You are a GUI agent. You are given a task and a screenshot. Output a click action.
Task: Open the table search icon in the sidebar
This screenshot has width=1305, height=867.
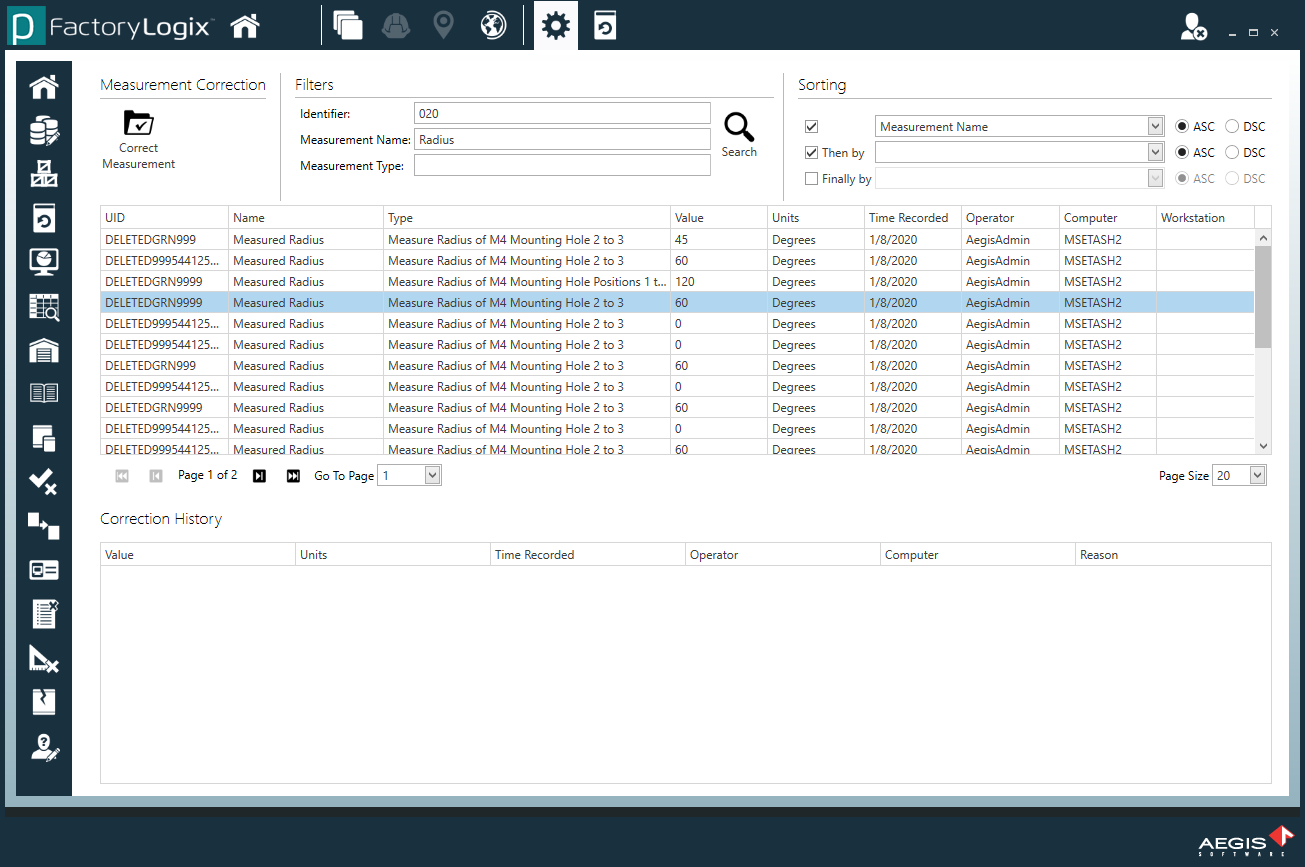coord(43,306)
